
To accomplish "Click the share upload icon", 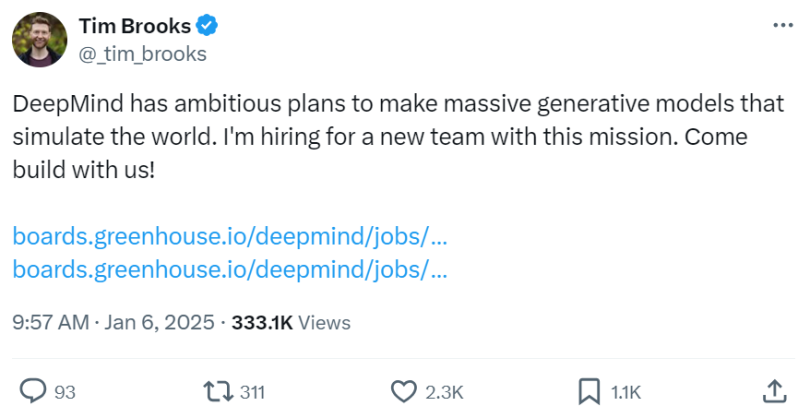I will (773, 391).
